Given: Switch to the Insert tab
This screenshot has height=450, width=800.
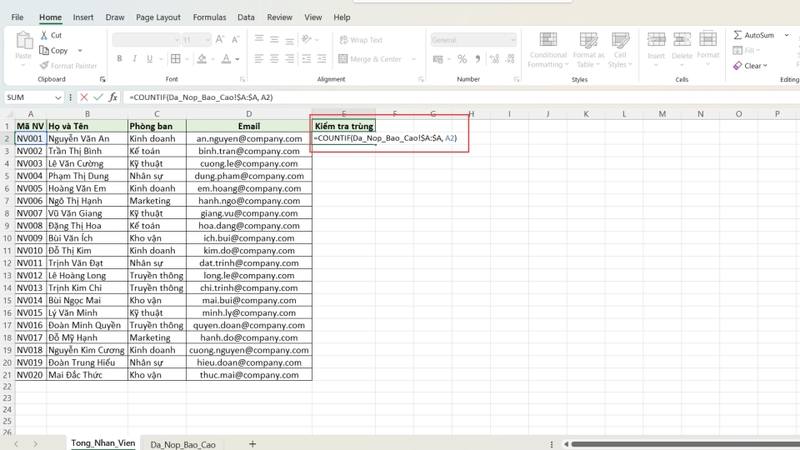Looking at the screenshot, I should tap(83, 17).
